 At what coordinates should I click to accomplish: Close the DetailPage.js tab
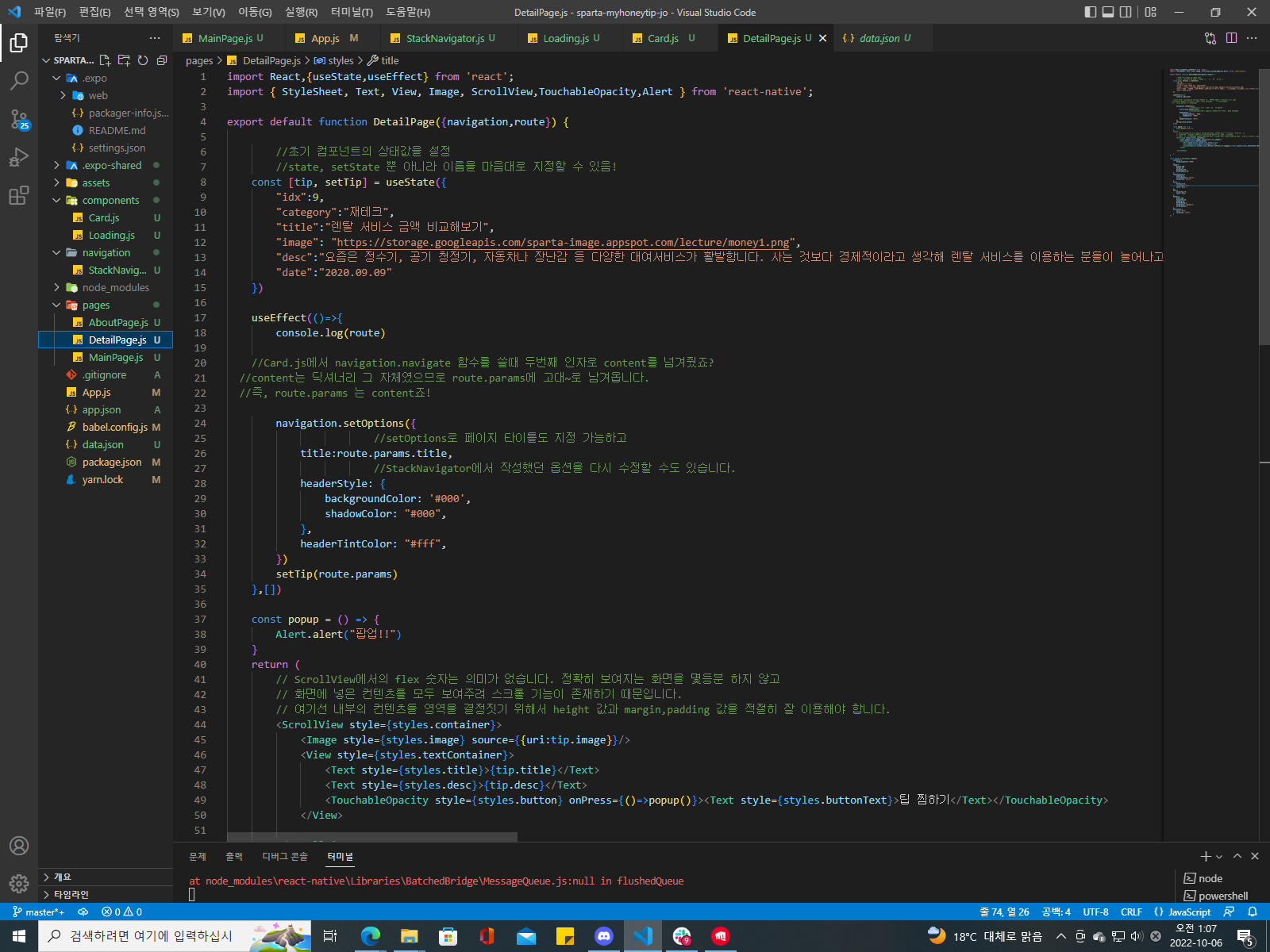[x=822, y=38]
